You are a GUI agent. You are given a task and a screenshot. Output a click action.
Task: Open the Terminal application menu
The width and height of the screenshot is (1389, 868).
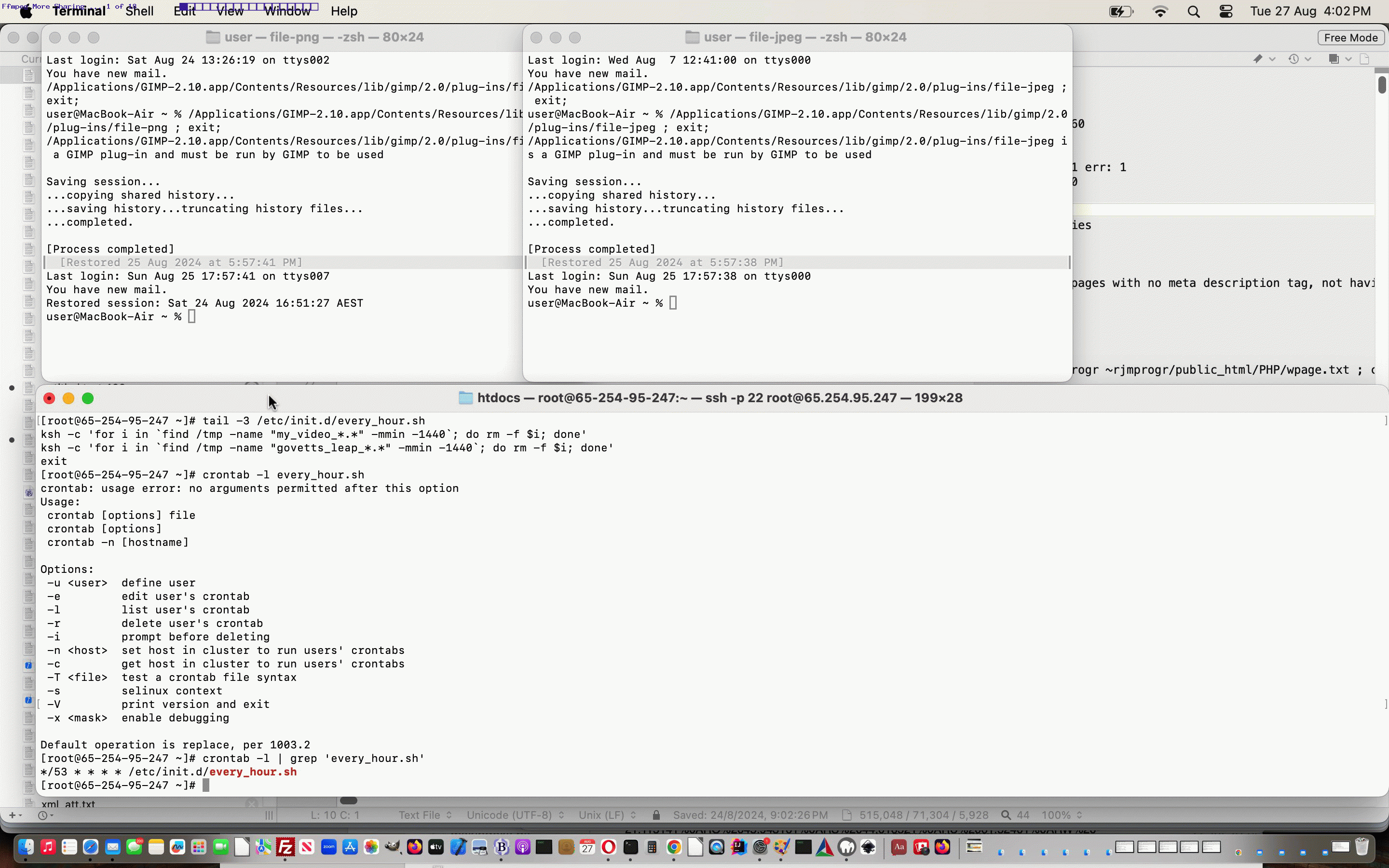coord(79,12)
